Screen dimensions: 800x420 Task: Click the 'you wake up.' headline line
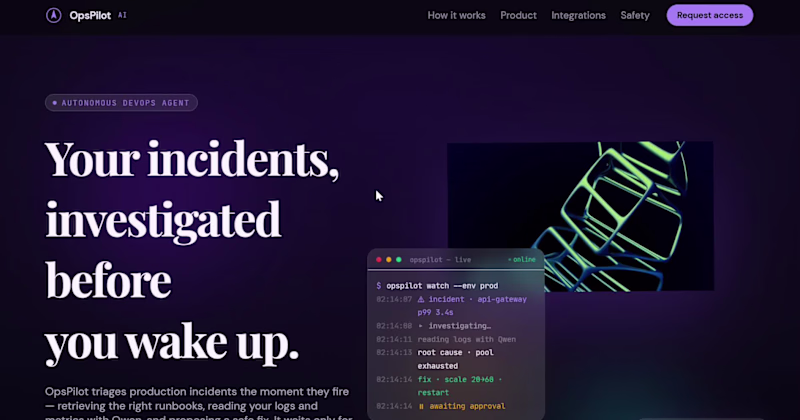pos(172,343)
